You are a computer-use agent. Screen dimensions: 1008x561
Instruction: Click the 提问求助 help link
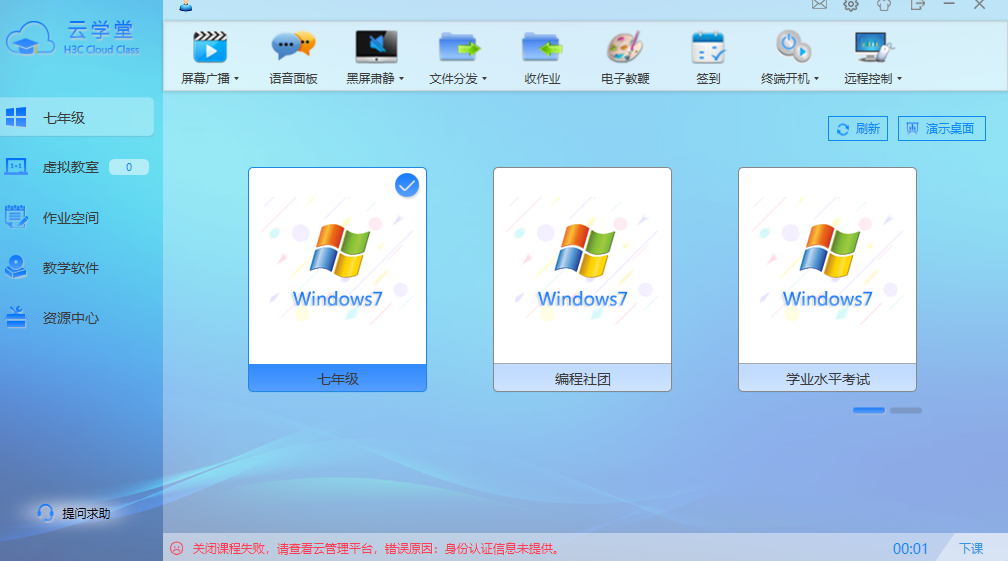74,513
